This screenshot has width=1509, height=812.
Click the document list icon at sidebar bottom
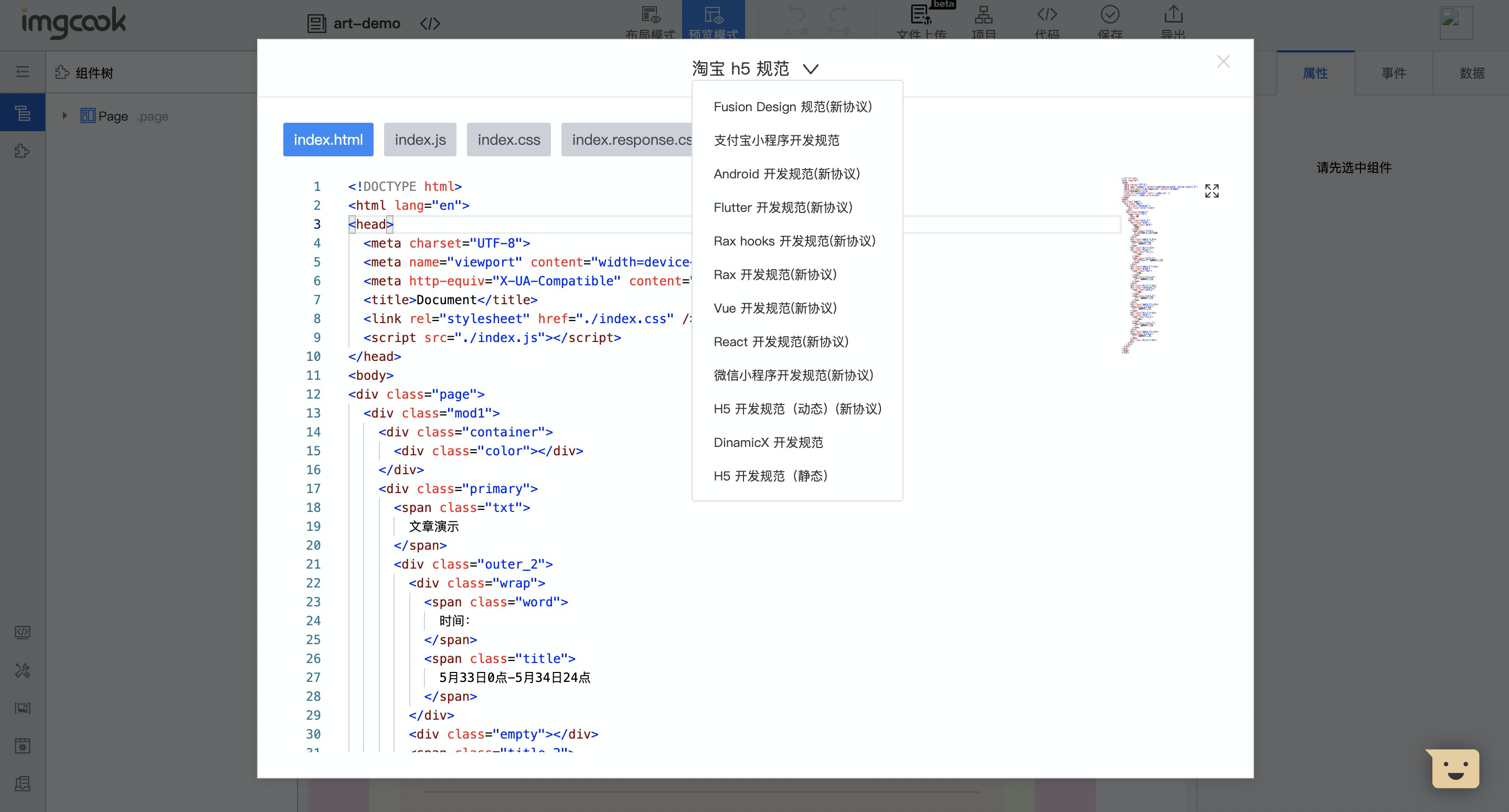click(22, 784)
